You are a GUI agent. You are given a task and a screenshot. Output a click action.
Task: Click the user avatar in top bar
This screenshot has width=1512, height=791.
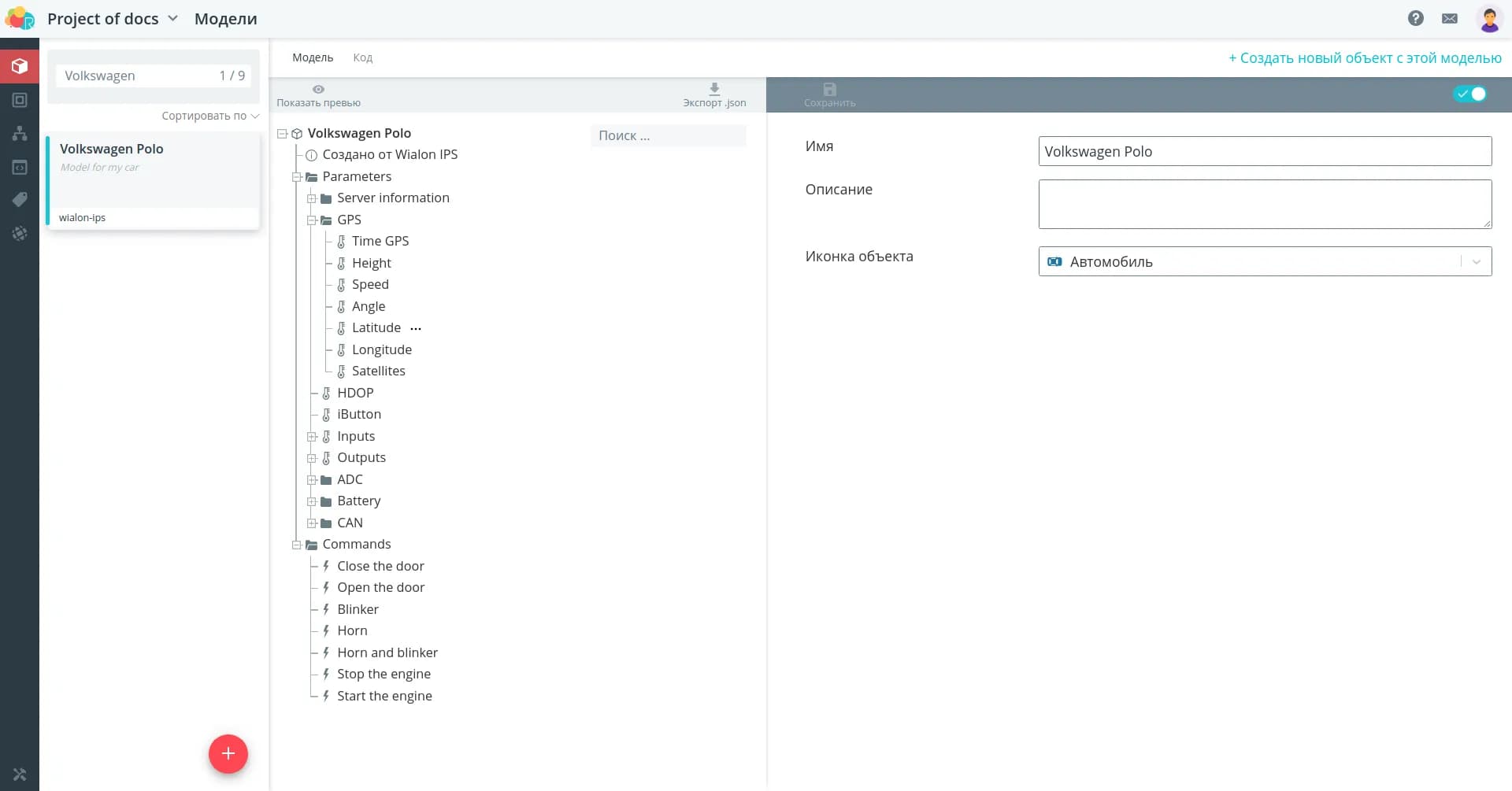point(1488,19)
